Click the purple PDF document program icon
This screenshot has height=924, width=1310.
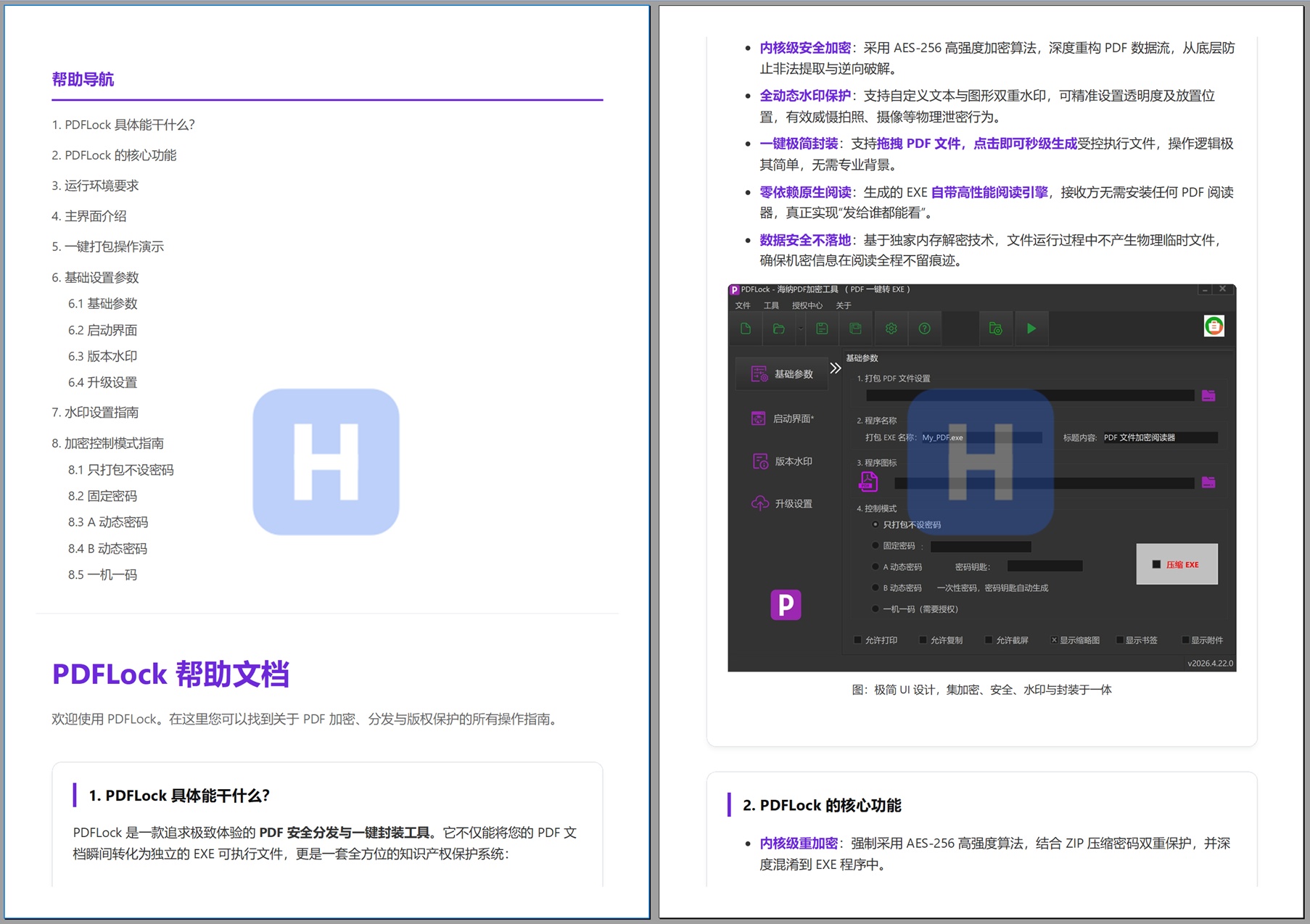868,481
